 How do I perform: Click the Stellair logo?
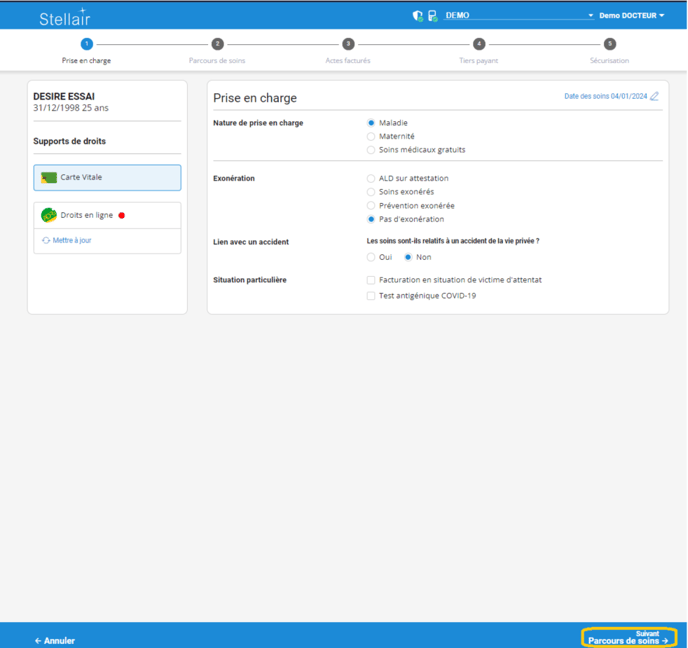[x=64, y=17]
